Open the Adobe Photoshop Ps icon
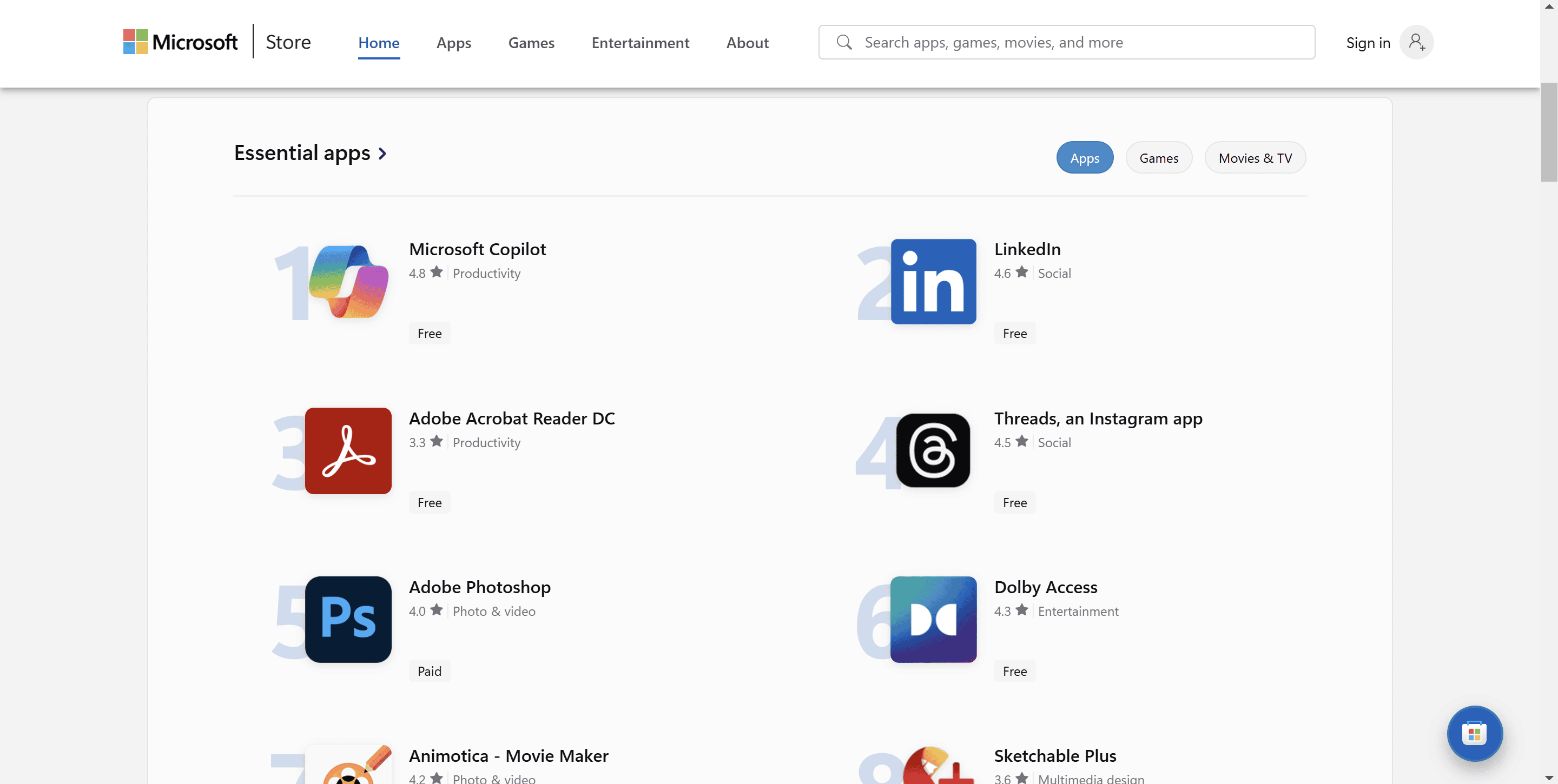 coord(348,619)
